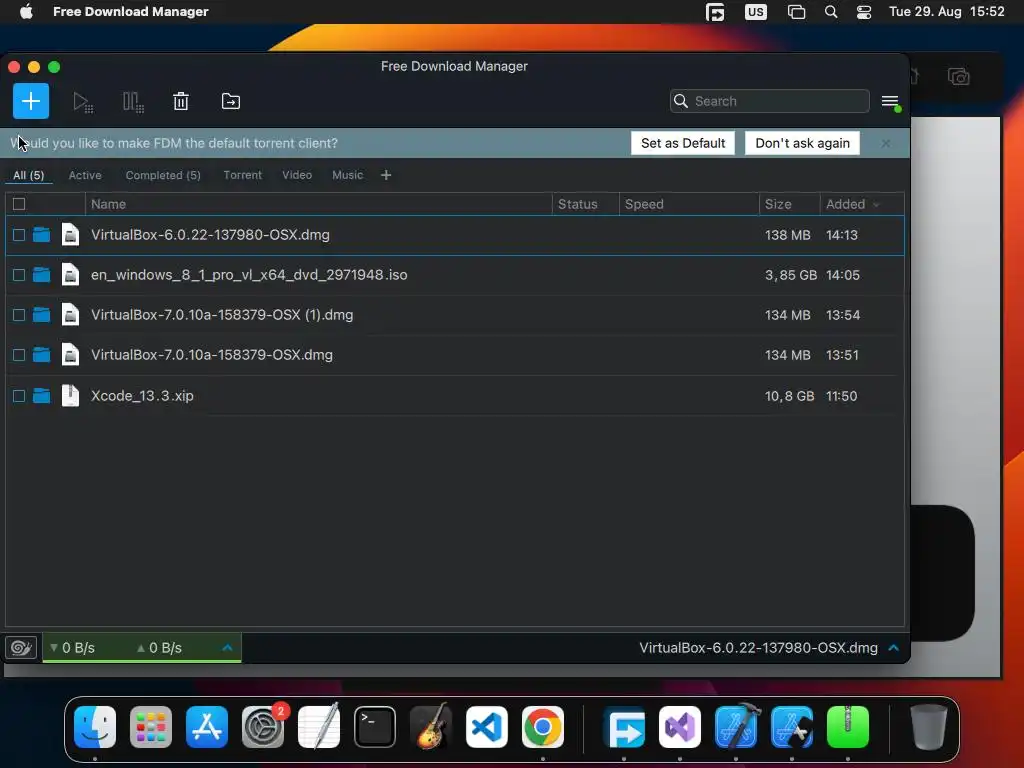Click the 10,8 GB size value
1024x768 pixels.
(x=790, y=396)
